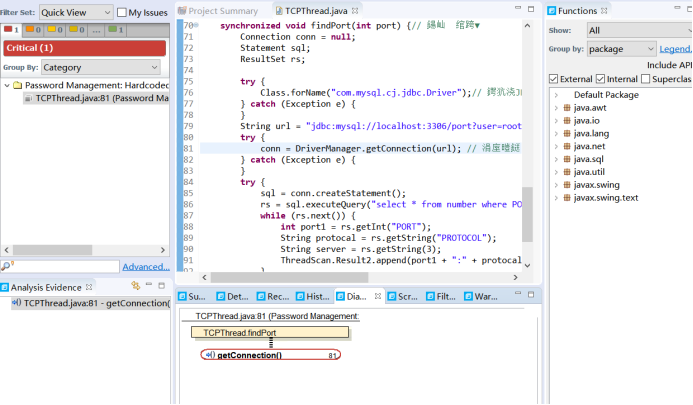Click the java.util package icon

(x=567, y=172)
